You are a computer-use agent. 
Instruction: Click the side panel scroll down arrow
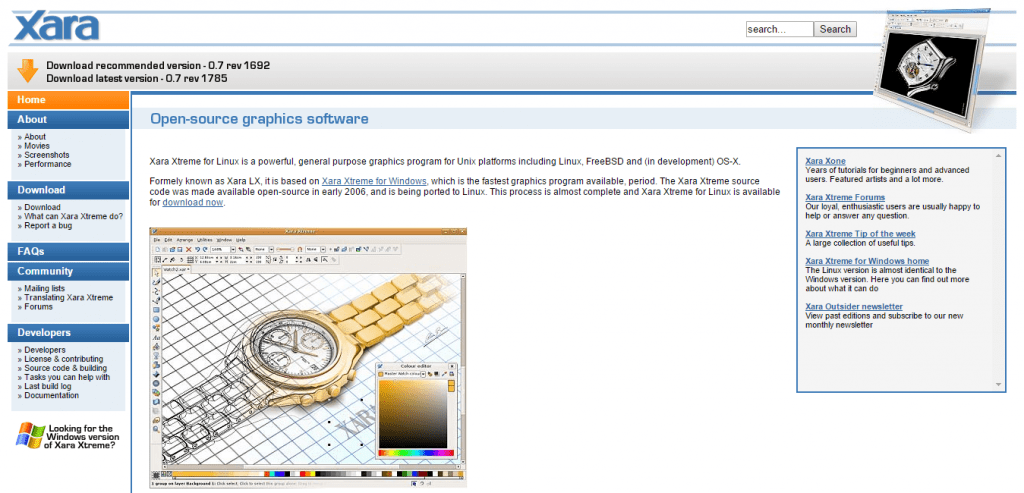(999, 385)
